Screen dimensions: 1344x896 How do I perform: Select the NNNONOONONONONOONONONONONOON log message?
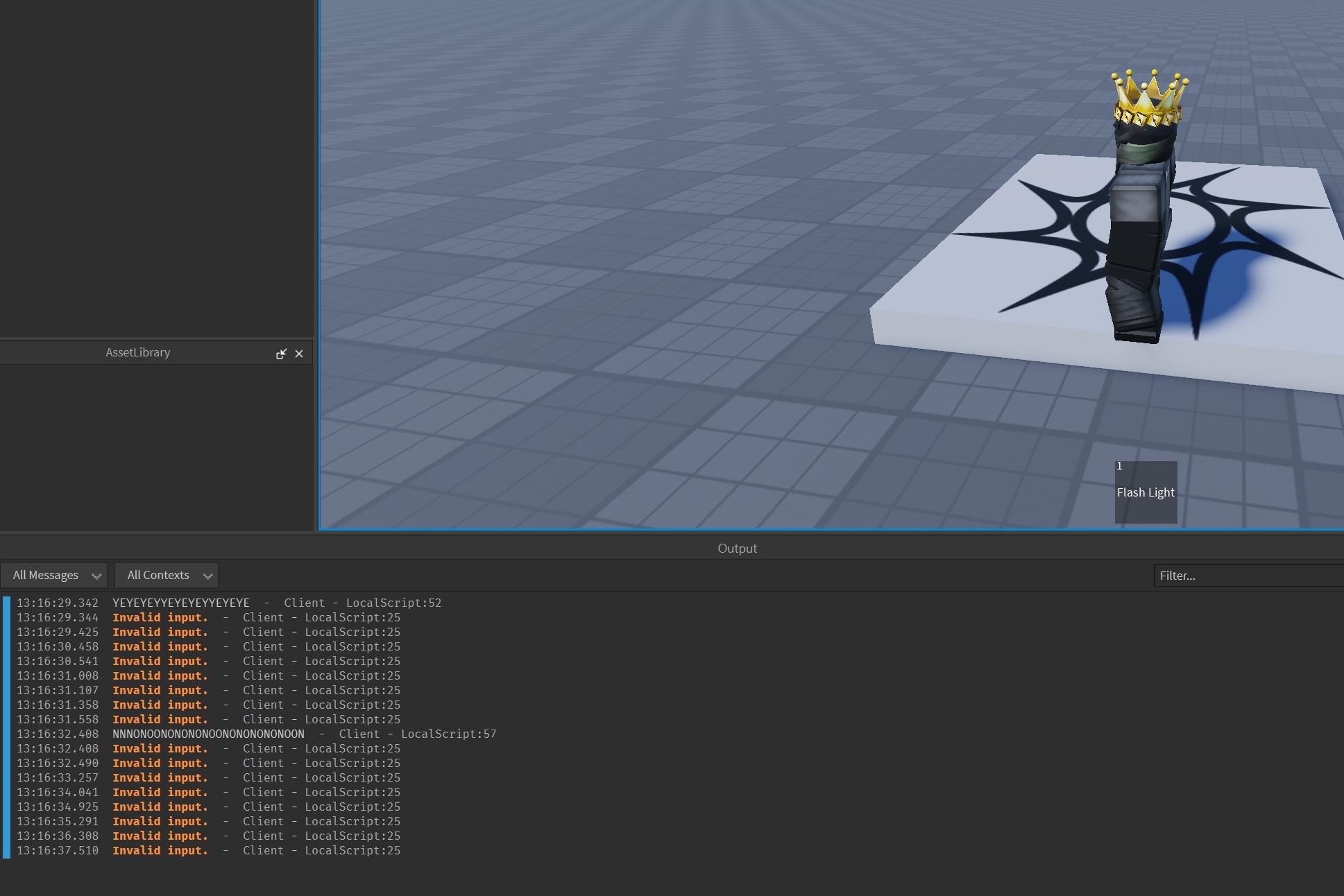click(x=208, y=734)
